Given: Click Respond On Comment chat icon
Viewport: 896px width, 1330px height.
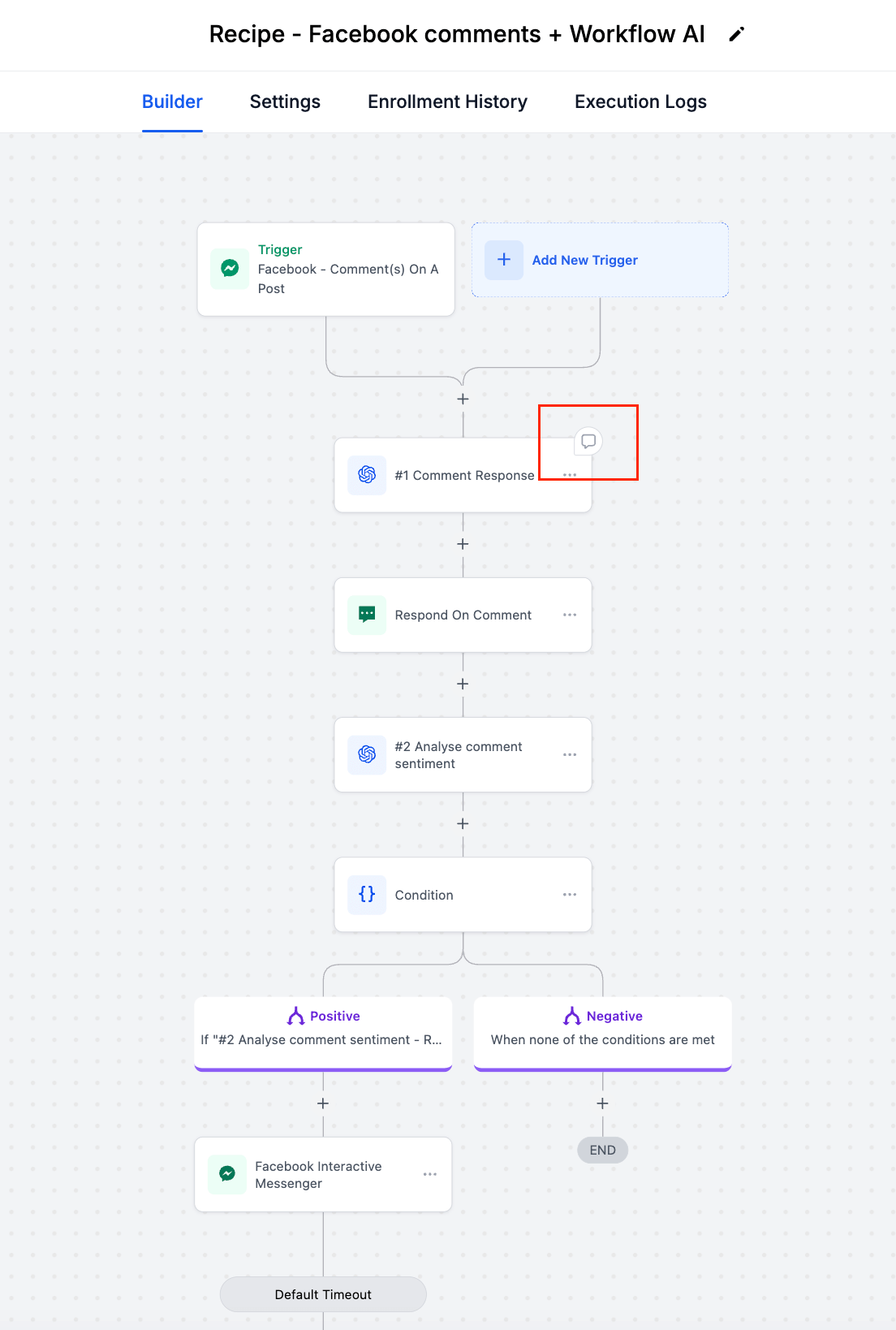Looking at the screenshot, I should [x=367, y=615].
